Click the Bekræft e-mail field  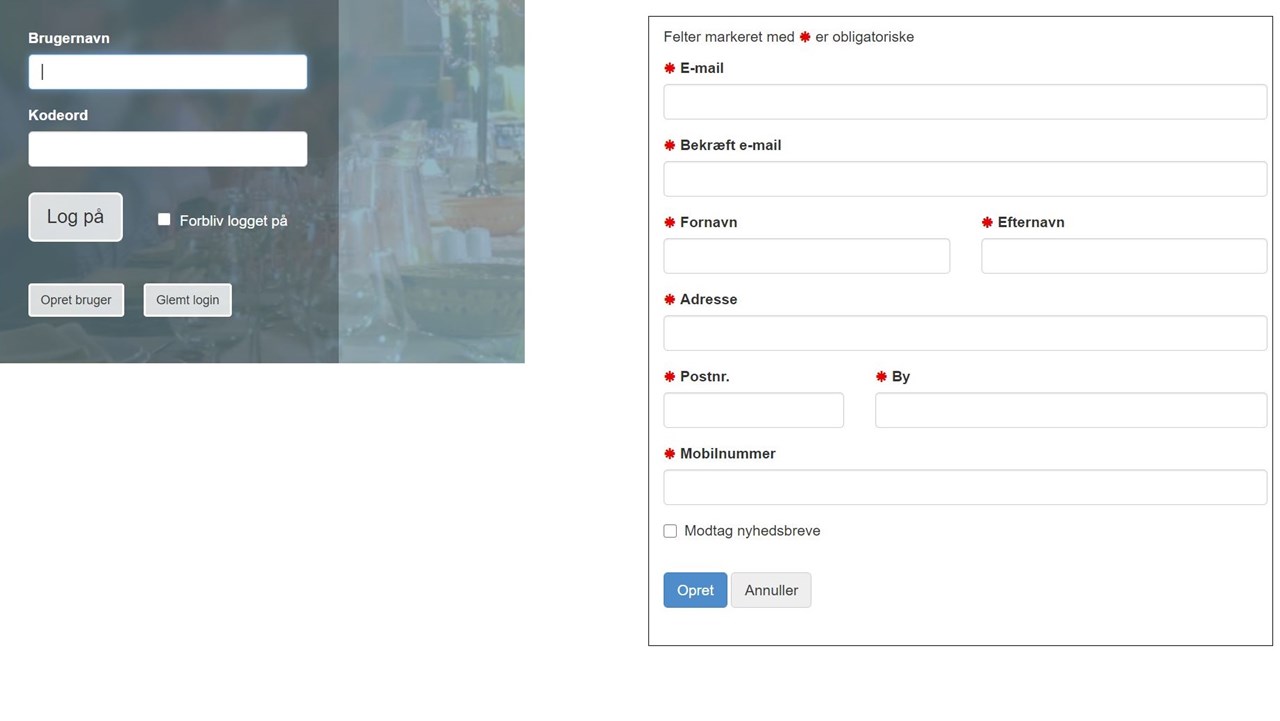coord(965,179)
